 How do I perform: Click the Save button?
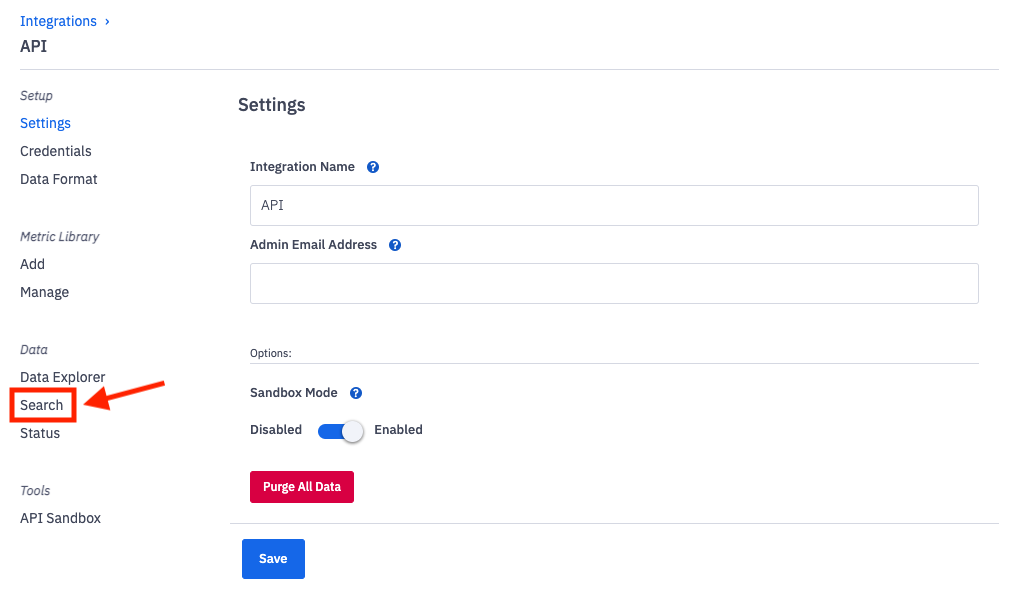tap(273, 559)
